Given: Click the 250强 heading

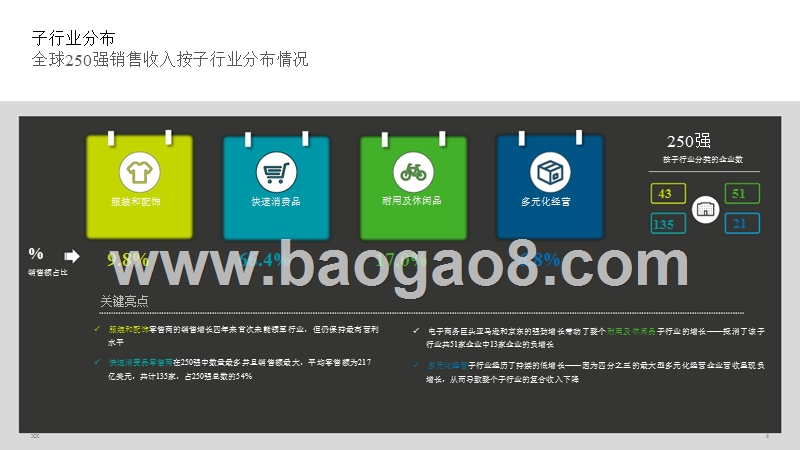Looking at the screenshot, I should [x=688, y=141].
